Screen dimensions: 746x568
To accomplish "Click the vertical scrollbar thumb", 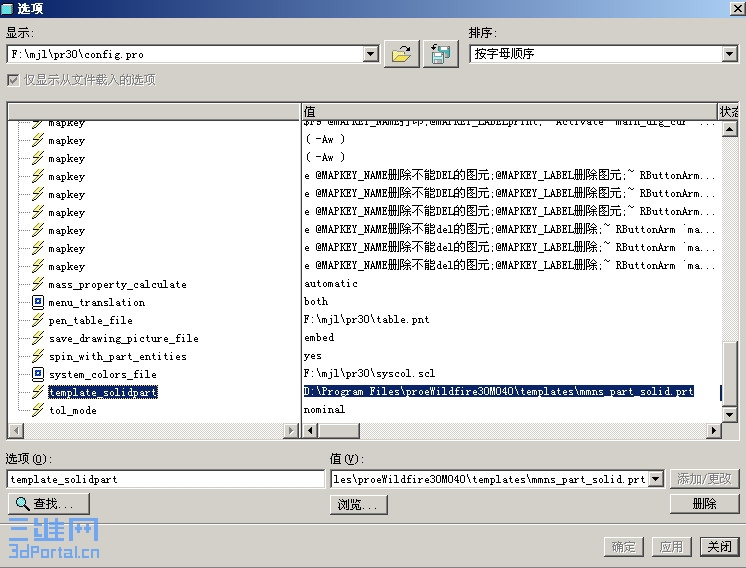I will click(729, 373).
